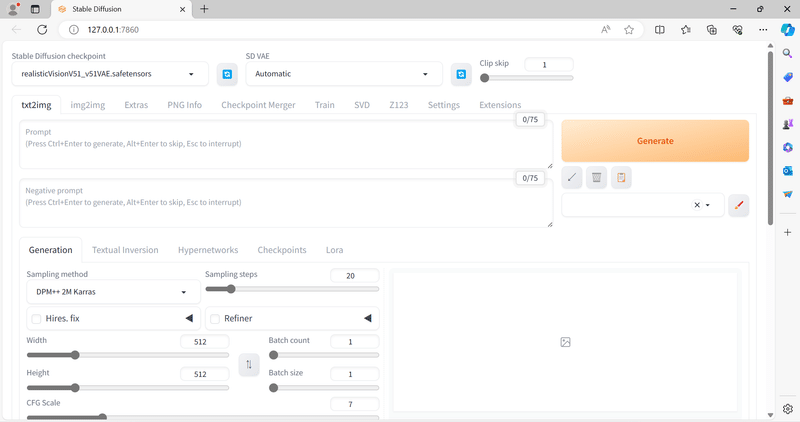Open browser Settings and more menu

(763, 30)
